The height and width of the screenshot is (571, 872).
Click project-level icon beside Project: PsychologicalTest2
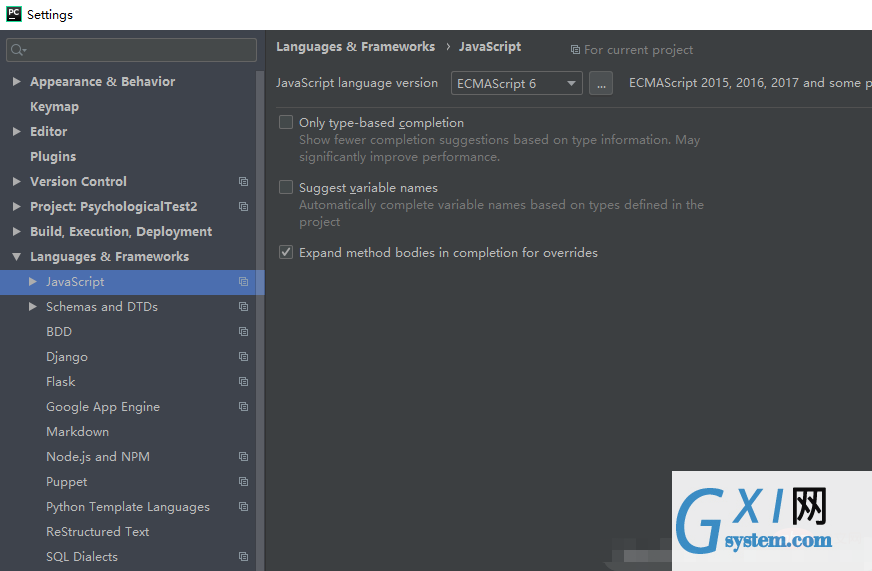point(243,207)
